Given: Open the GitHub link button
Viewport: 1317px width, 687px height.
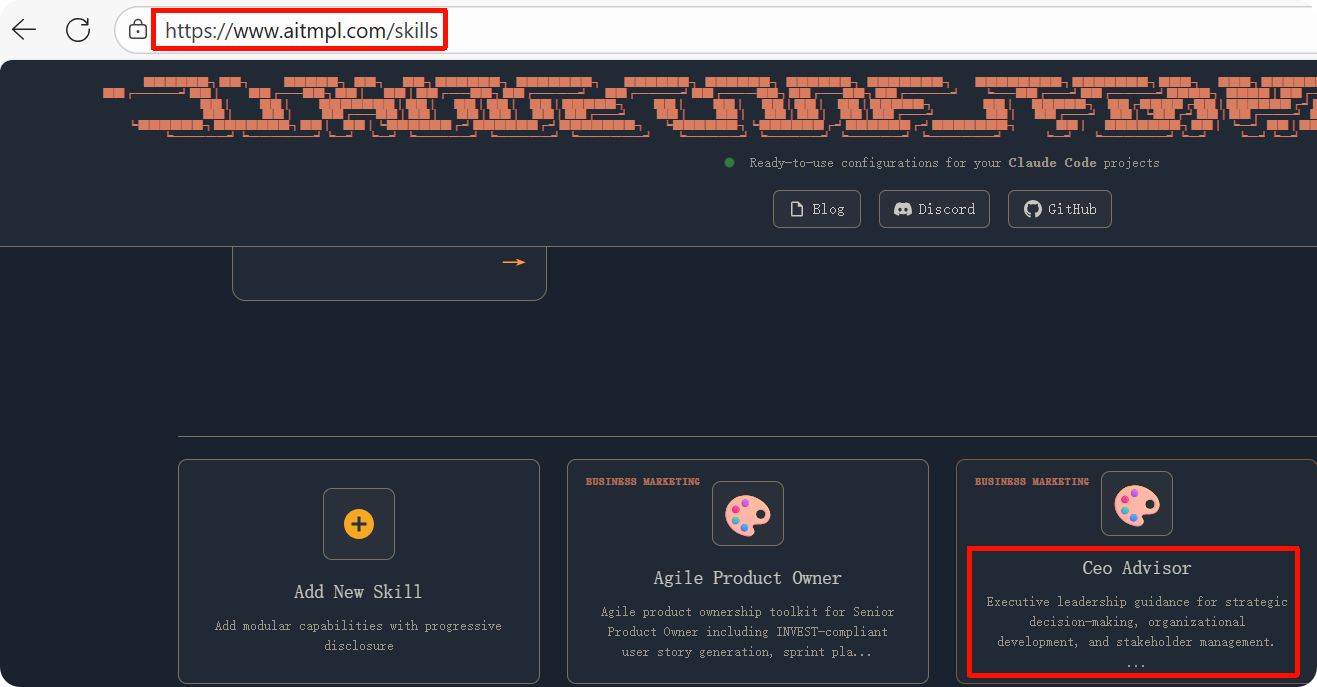Looking at the screenshot, I should (x=1060, y=209).
